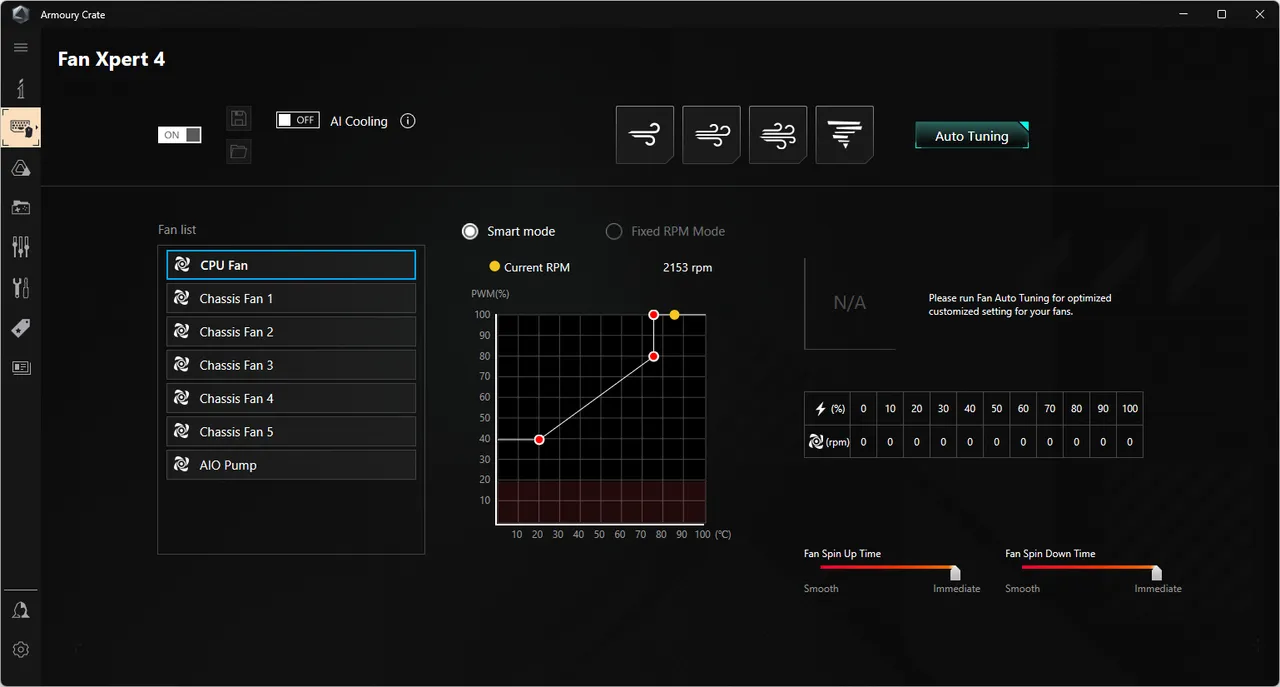This screenshot has height=687, width=1280.
Task: Open the hamburger navigation menu
Action: pyautogui.click(x=21, y=48)
